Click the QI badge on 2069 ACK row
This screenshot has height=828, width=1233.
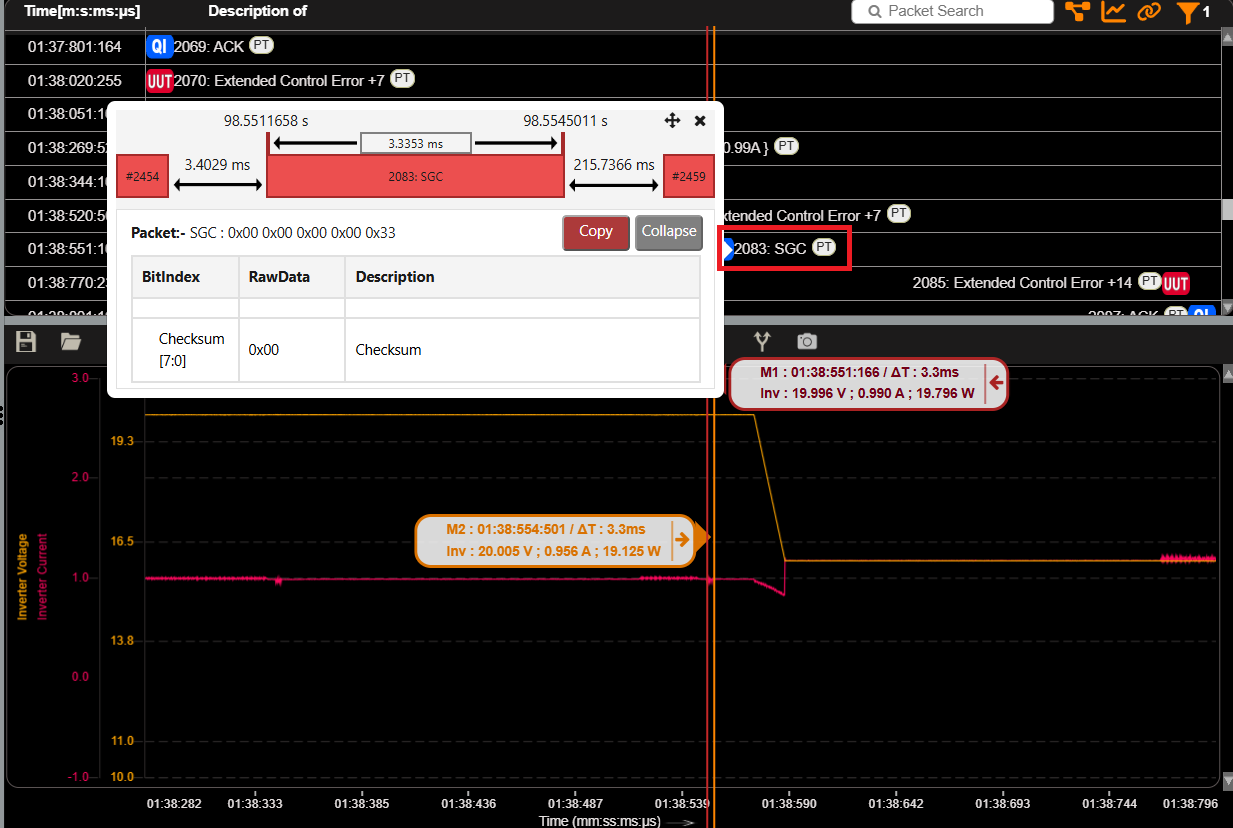pos(159,46)
